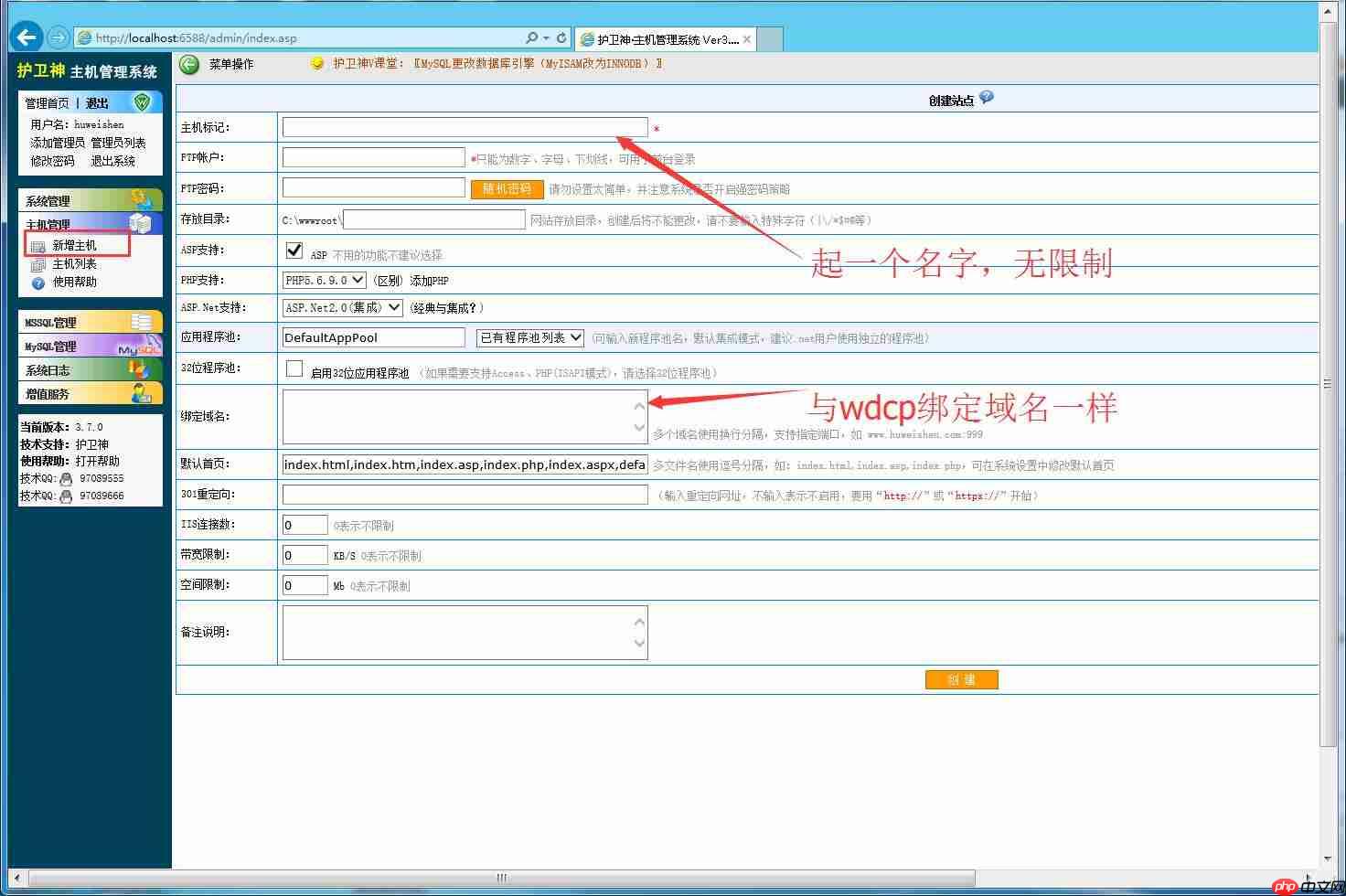1346x896 pixels.
Task: Click the green shield icon near 退出
Action: (142, 103)
